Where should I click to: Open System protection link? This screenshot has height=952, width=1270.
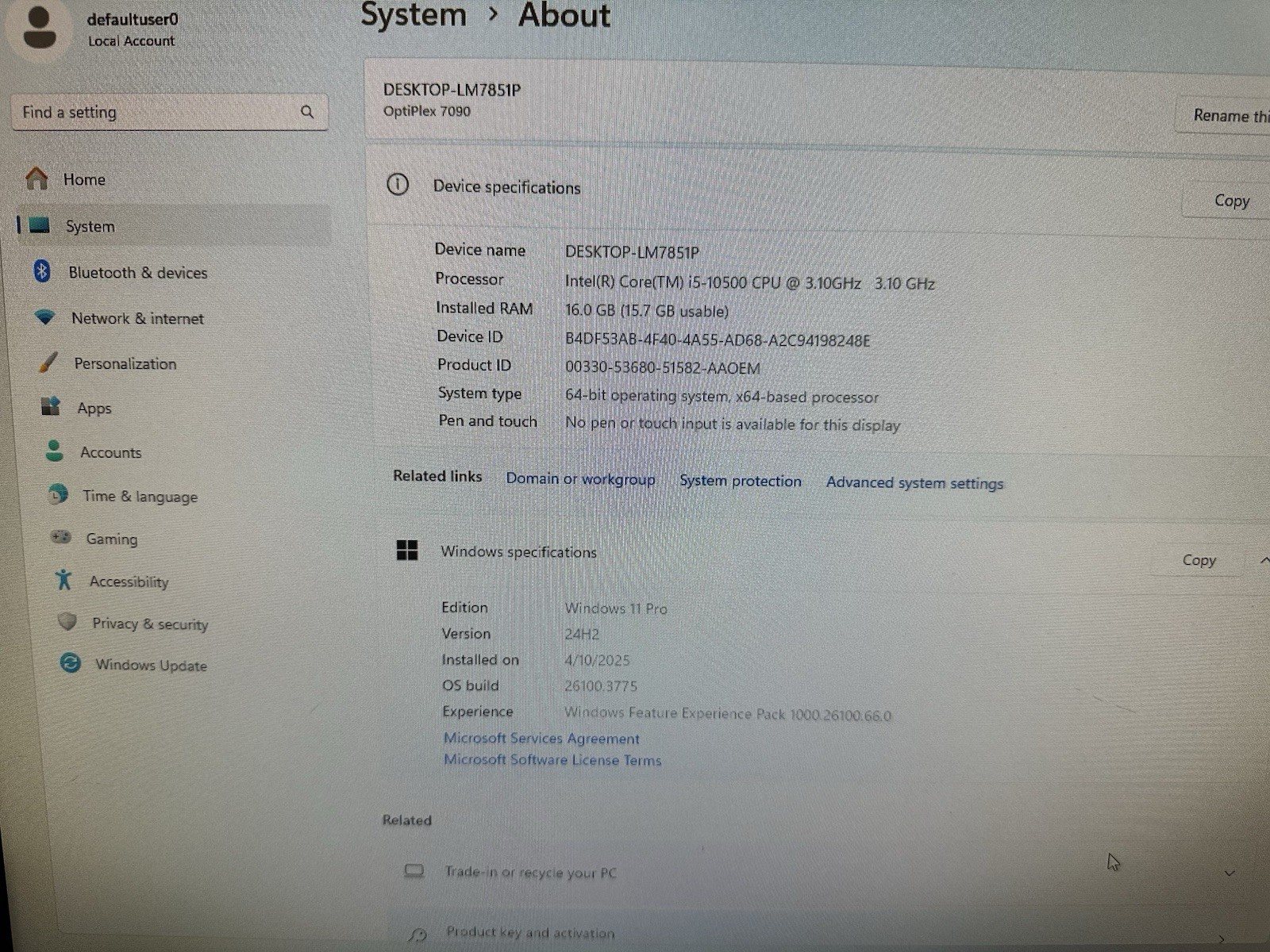741,481
